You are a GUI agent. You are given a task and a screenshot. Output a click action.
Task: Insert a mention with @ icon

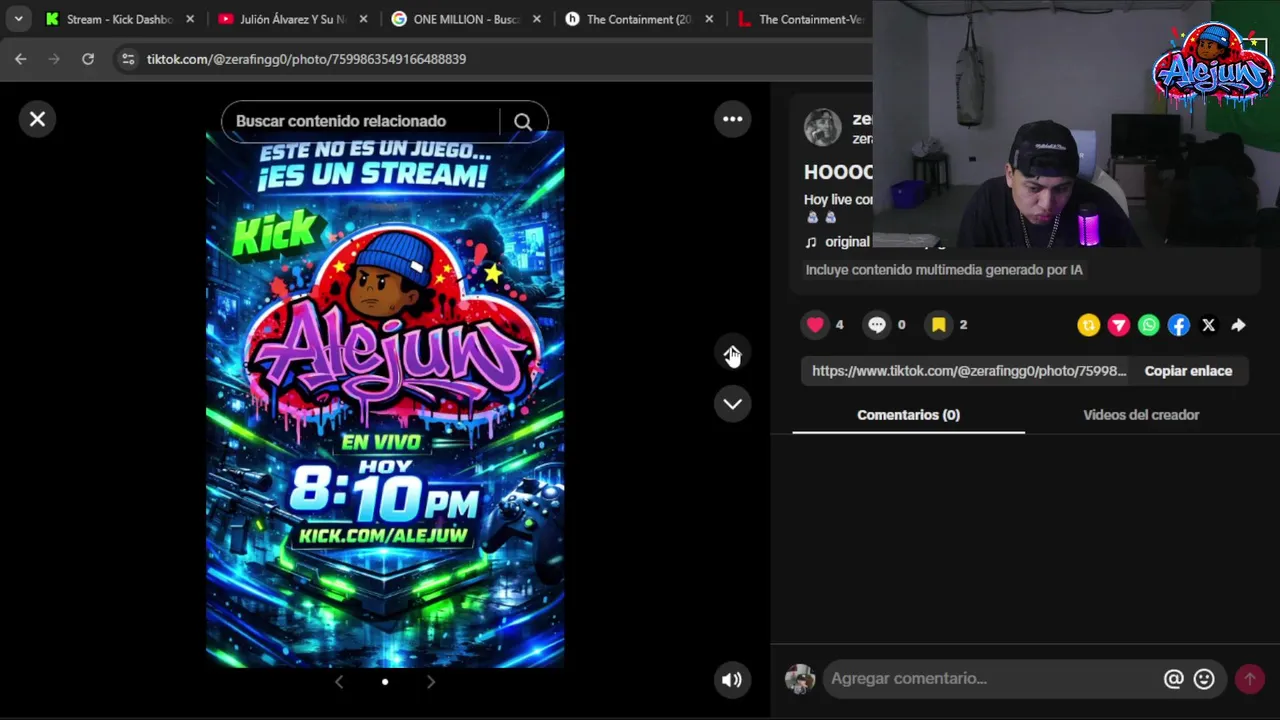coord(1173,679)
